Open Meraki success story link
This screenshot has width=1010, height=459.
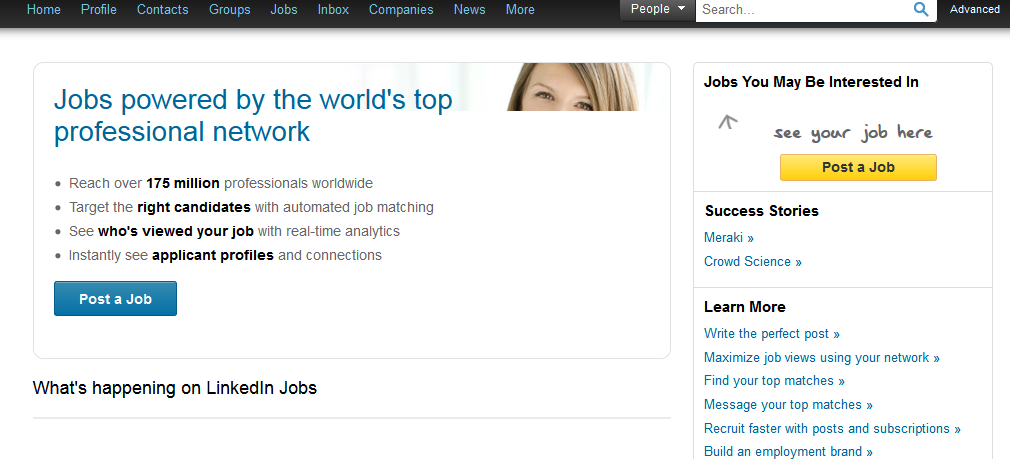pos(729,238)
